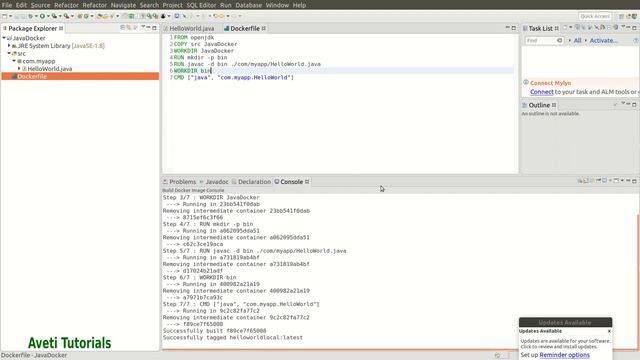This screenshot has width=640, height=360.
Task: Open the Reminder options link
Action: (564, 355)
